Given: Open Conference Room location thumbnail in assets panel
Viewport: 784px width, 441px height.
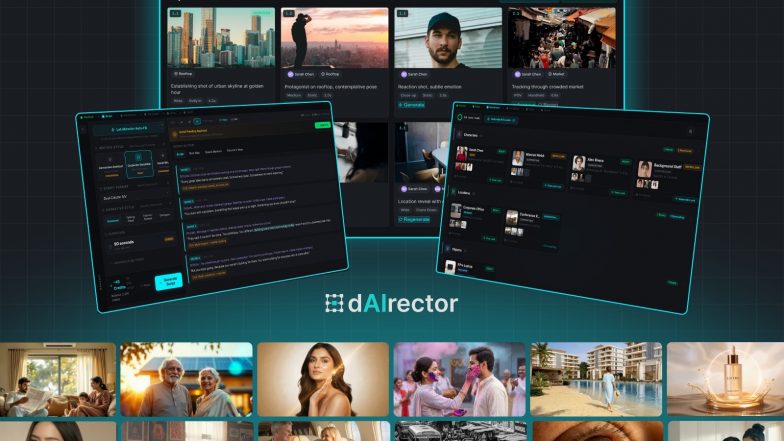Looking at the screenshot, I should tap(512, 218).
